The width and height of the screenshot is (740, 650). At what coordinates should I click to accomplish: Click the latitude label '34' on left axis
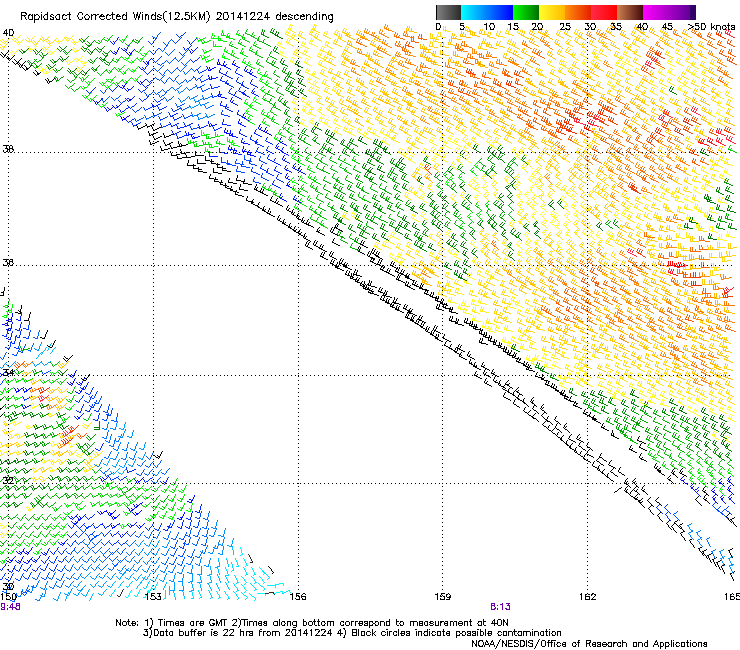(8, 373)
